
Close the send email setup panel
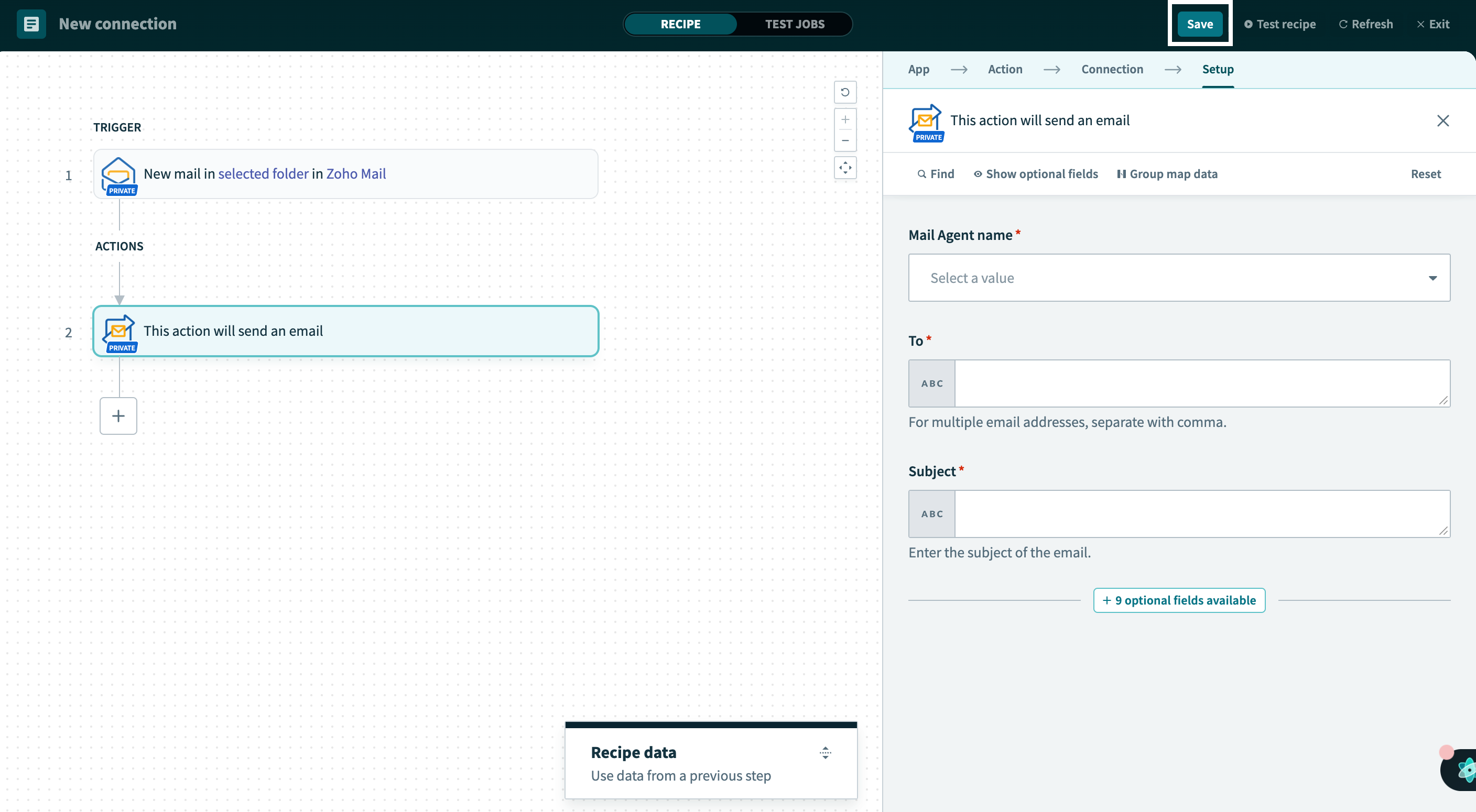pos(1442,121)
